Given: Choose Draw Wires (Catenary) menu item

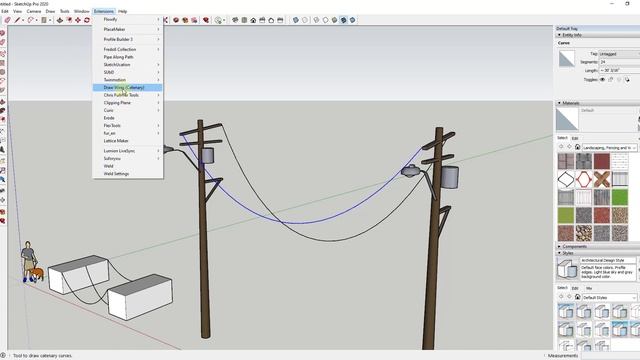Looking at the screenshot, I should coord(128,87).
